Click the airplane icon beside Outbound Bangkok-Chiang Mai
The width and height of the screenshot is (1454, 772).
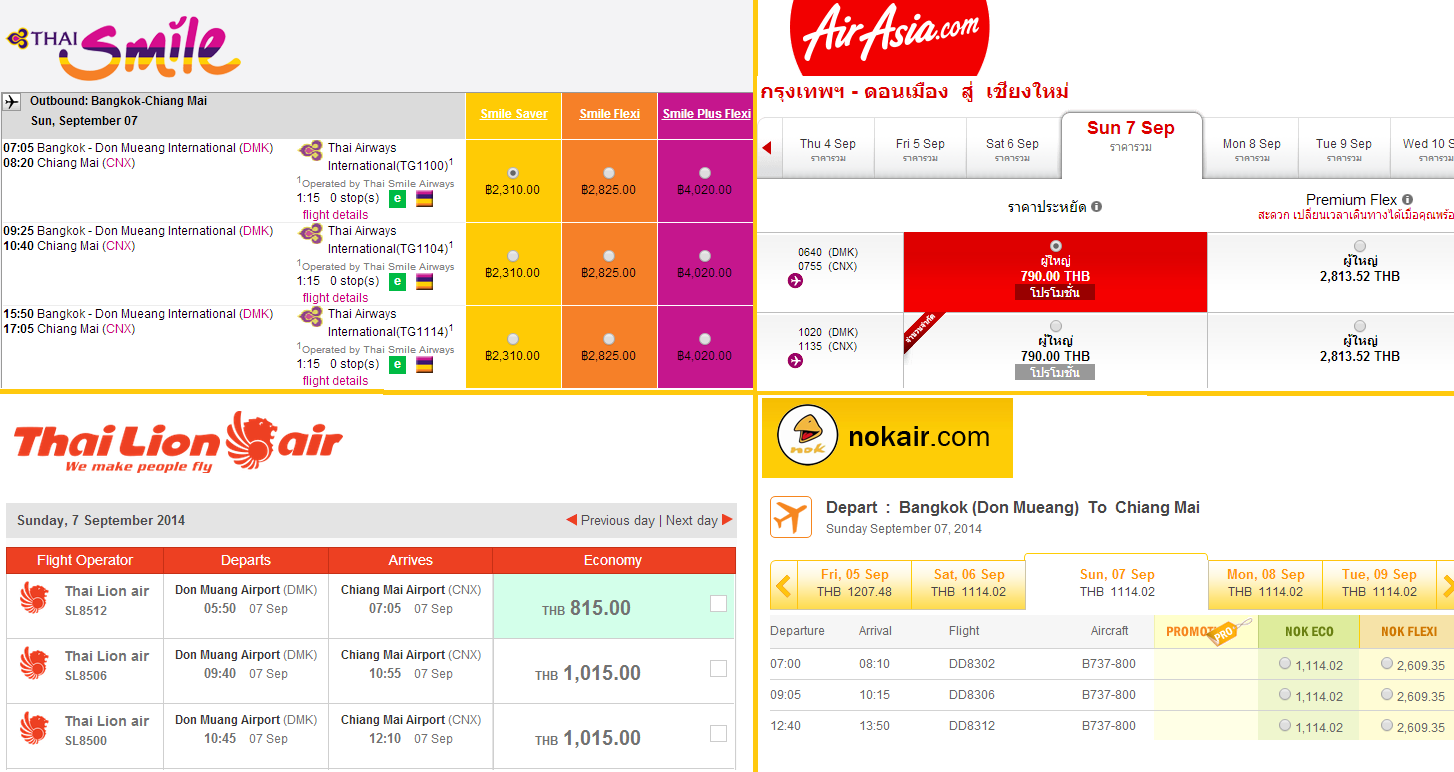[x=12, y=102]
